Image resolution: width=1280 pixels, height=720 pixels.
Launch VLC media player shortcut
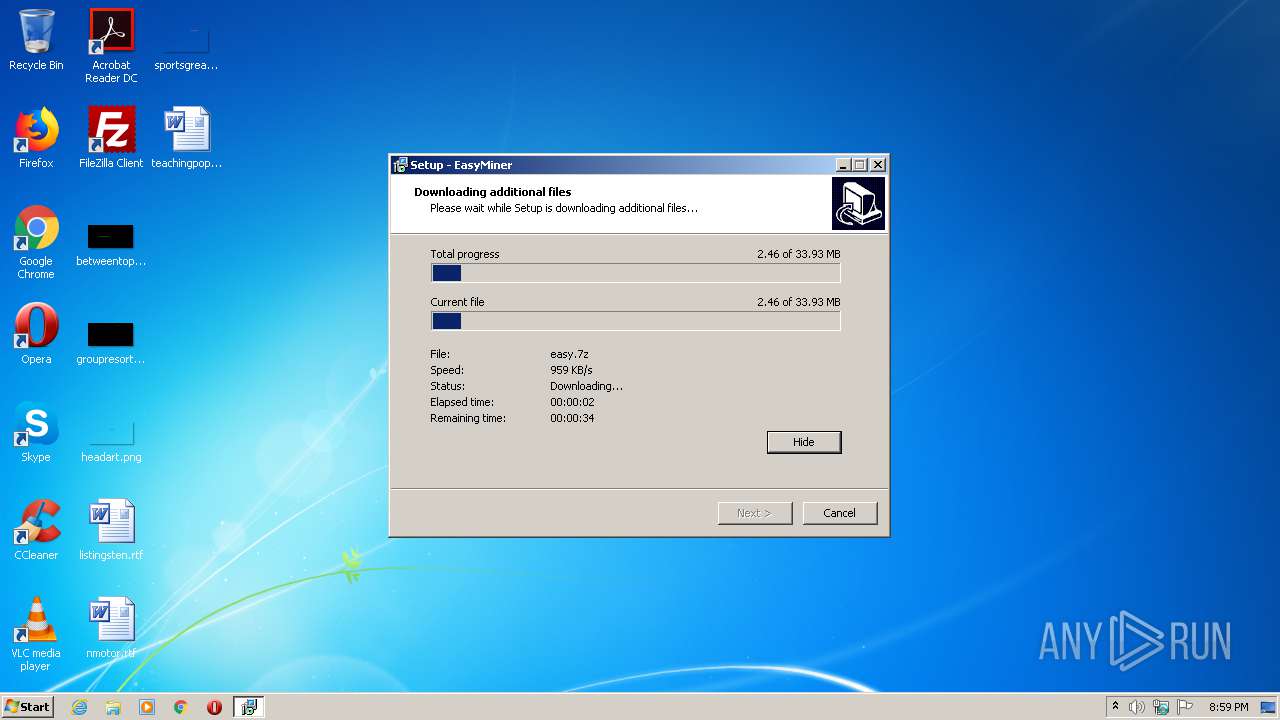[36, 634]
